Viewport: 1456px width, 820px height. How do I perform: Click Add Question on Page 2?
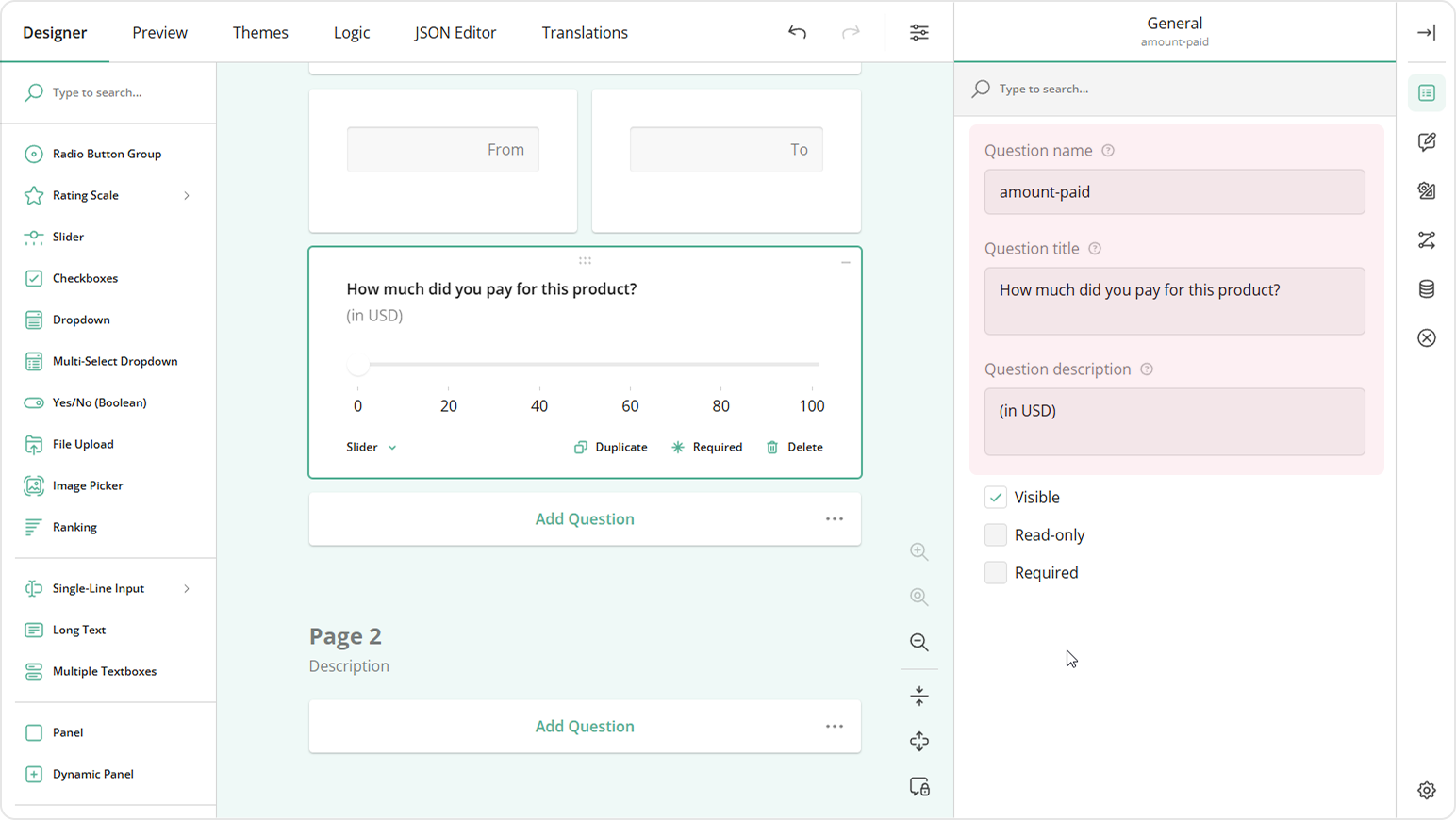coord(584,726)
